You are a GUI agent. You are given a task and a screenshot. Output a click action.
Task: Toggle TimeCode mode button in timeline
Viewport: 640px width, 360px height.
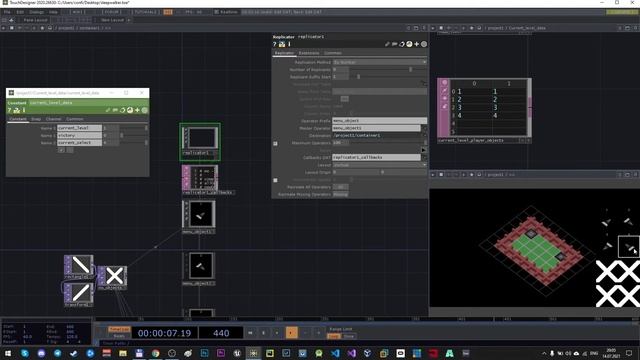tap(119, 329)
